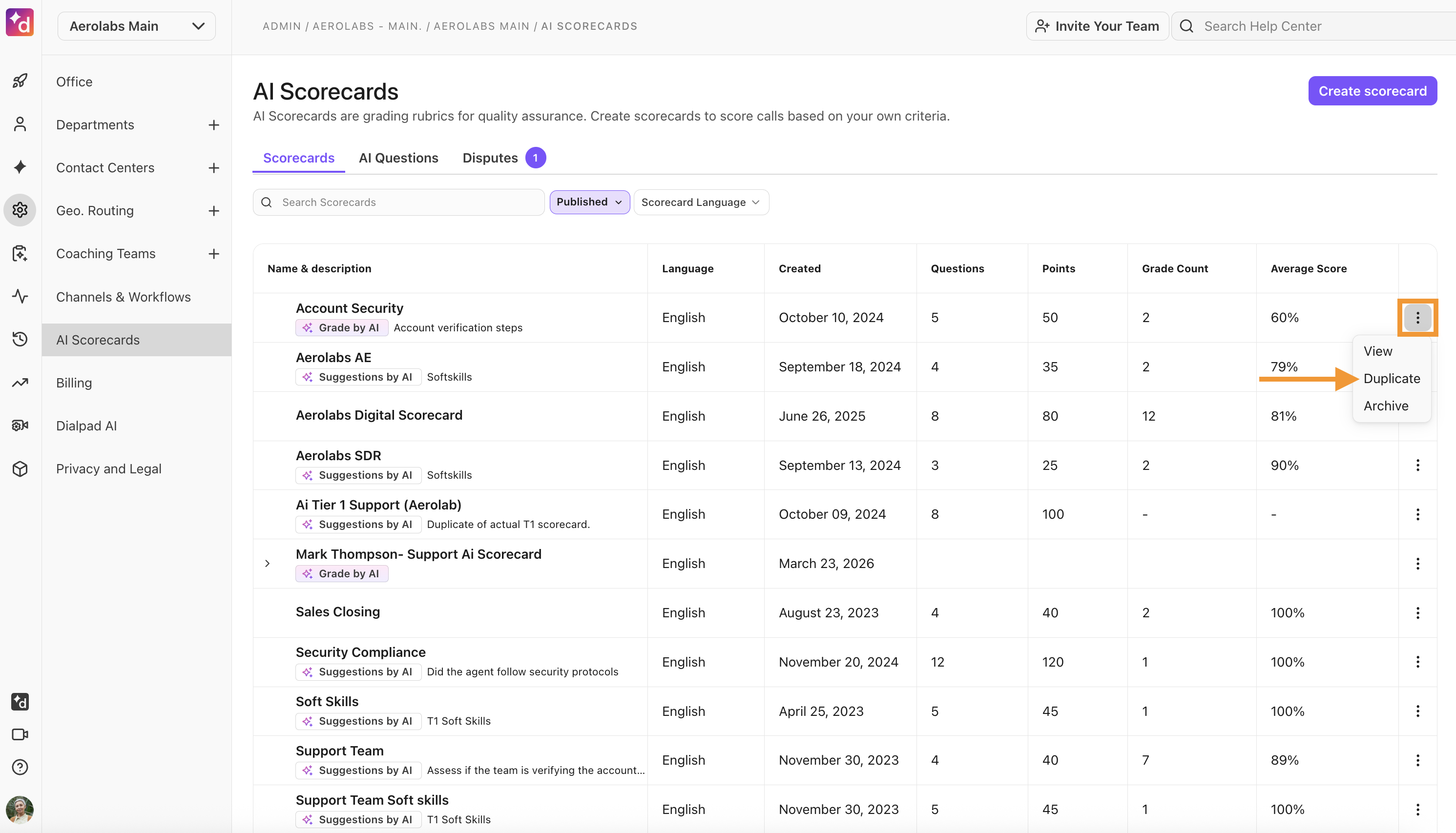Click the AEROLABS MAIN breadcrumb
Image resolution: width=1456 pixels, height=833 pixels.
[x=481, y=26]
